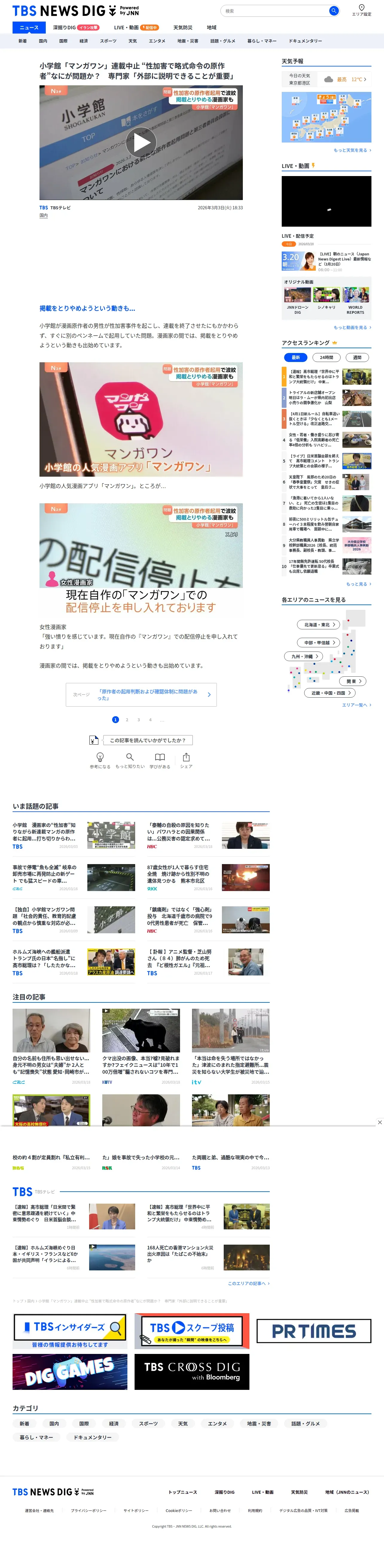Click the search input field
The height and width of the screenshot is (1568, 384).
coord(275,10)
